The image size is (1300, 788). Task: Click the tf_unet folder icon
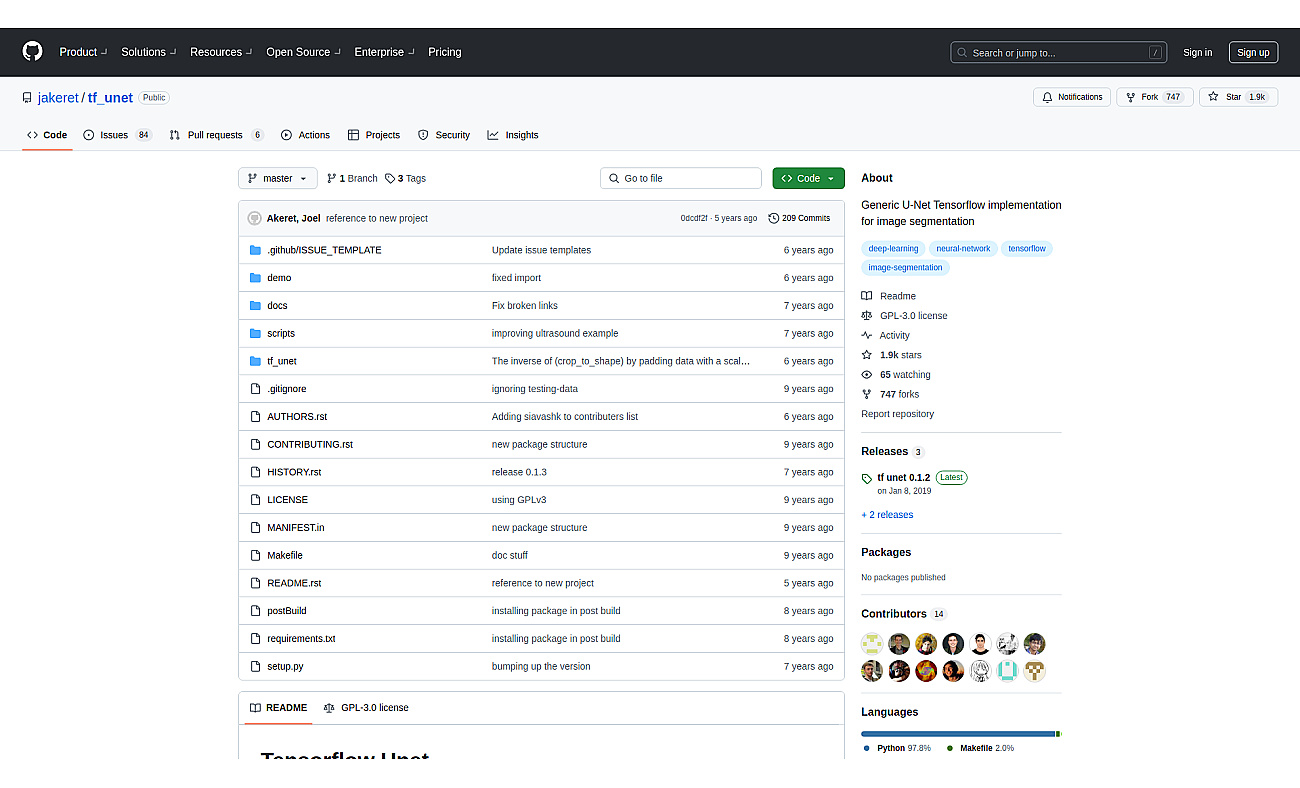255,361
